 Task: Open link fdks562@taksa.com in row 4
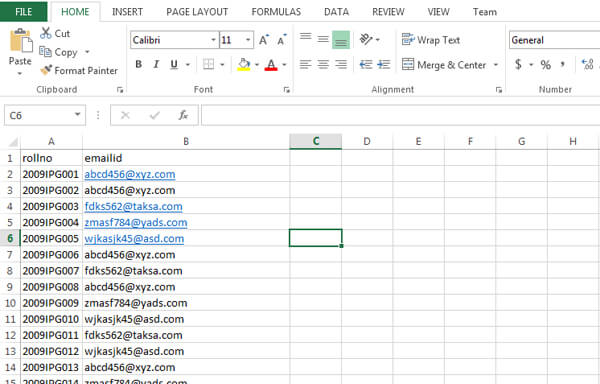click(134, 207)
